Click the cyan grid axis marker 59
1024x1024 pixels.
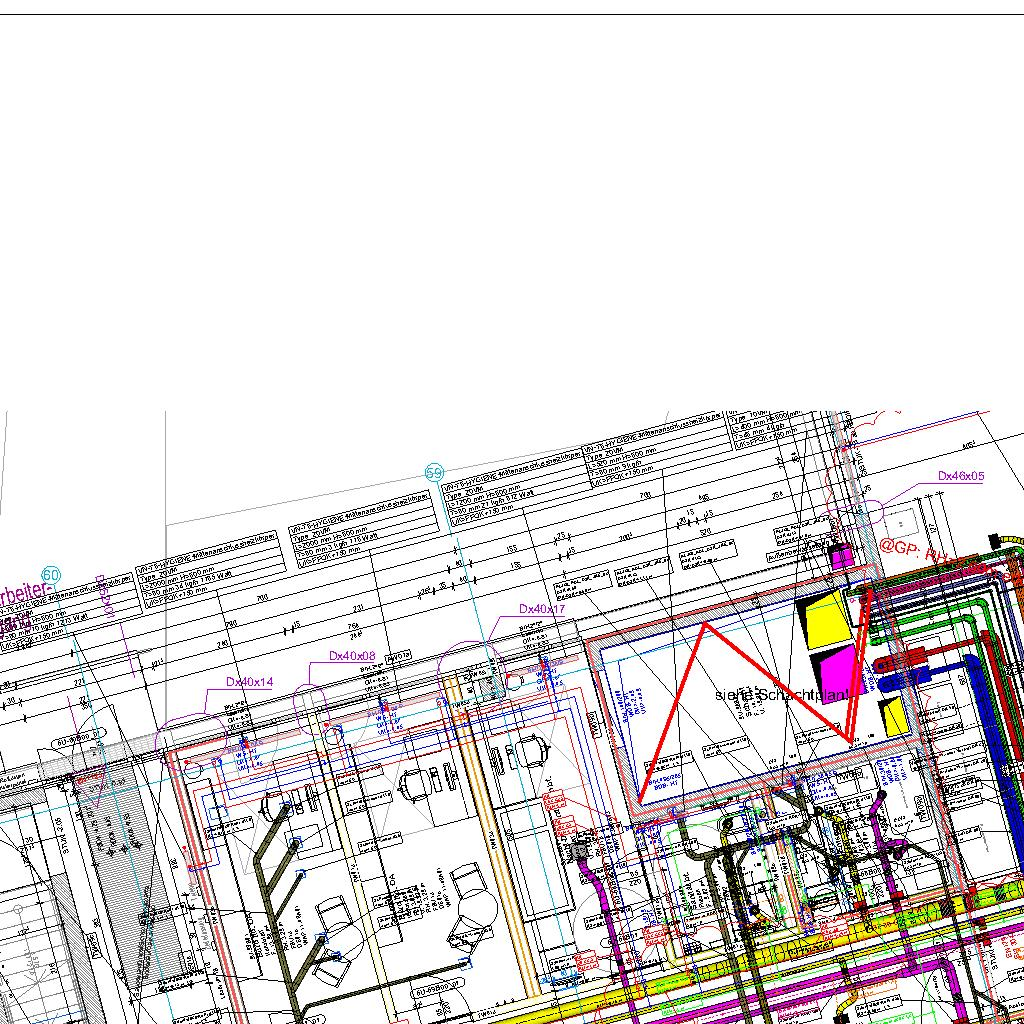pyautogui.click(x=434, y=472)
